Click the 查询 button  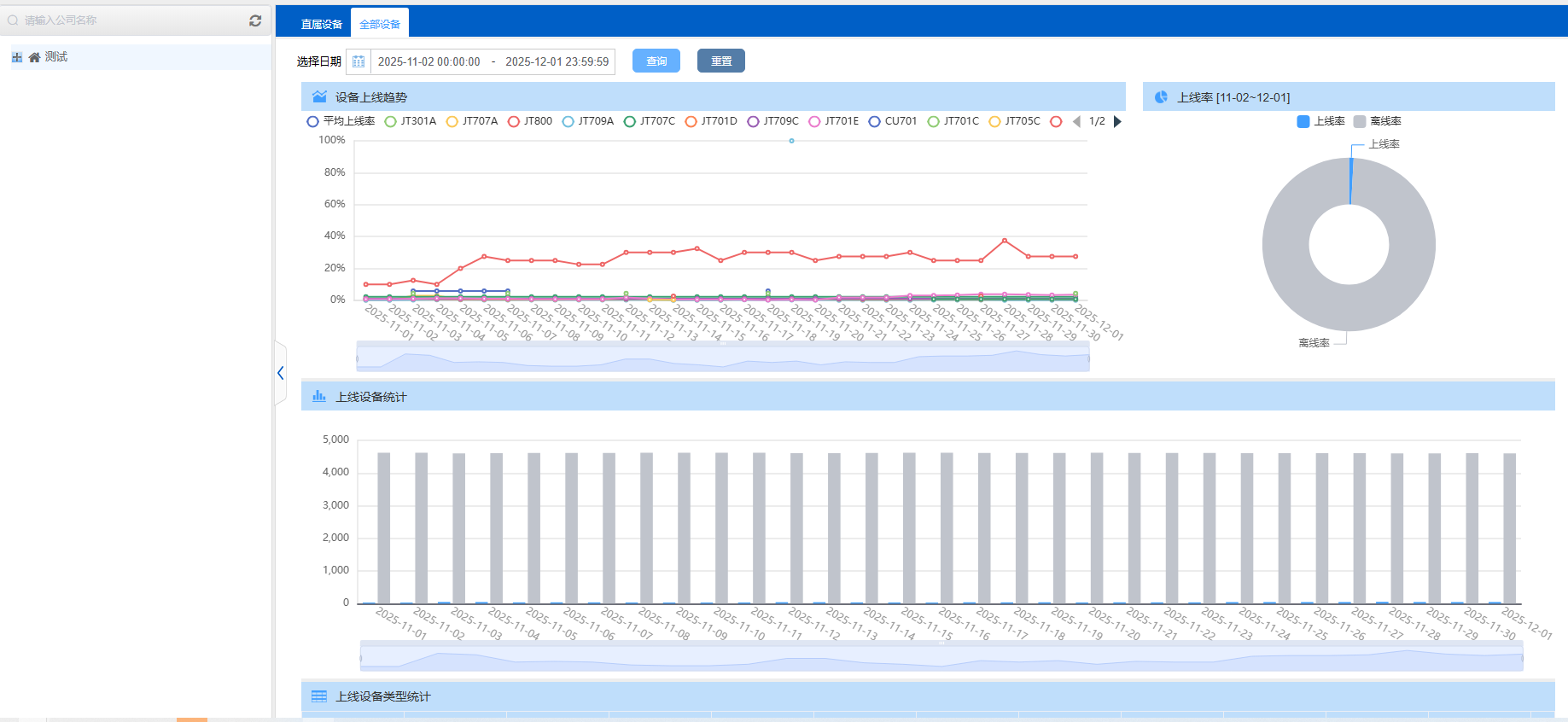[x=656, y=61]
